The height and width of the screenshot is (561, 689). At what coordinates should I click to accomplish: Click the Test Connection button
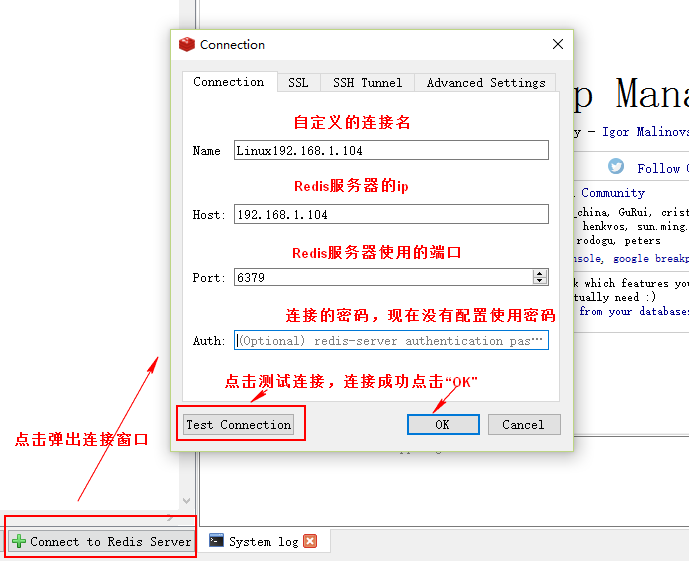pos(238,424)
